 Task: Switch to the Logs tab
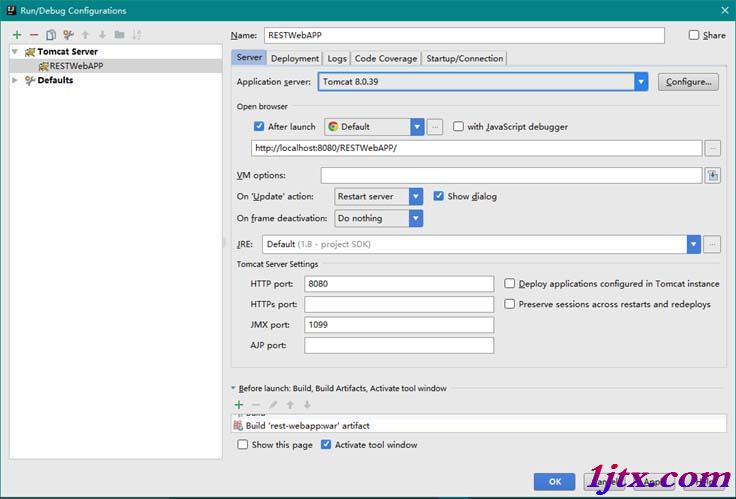click(x=337, y=58)
